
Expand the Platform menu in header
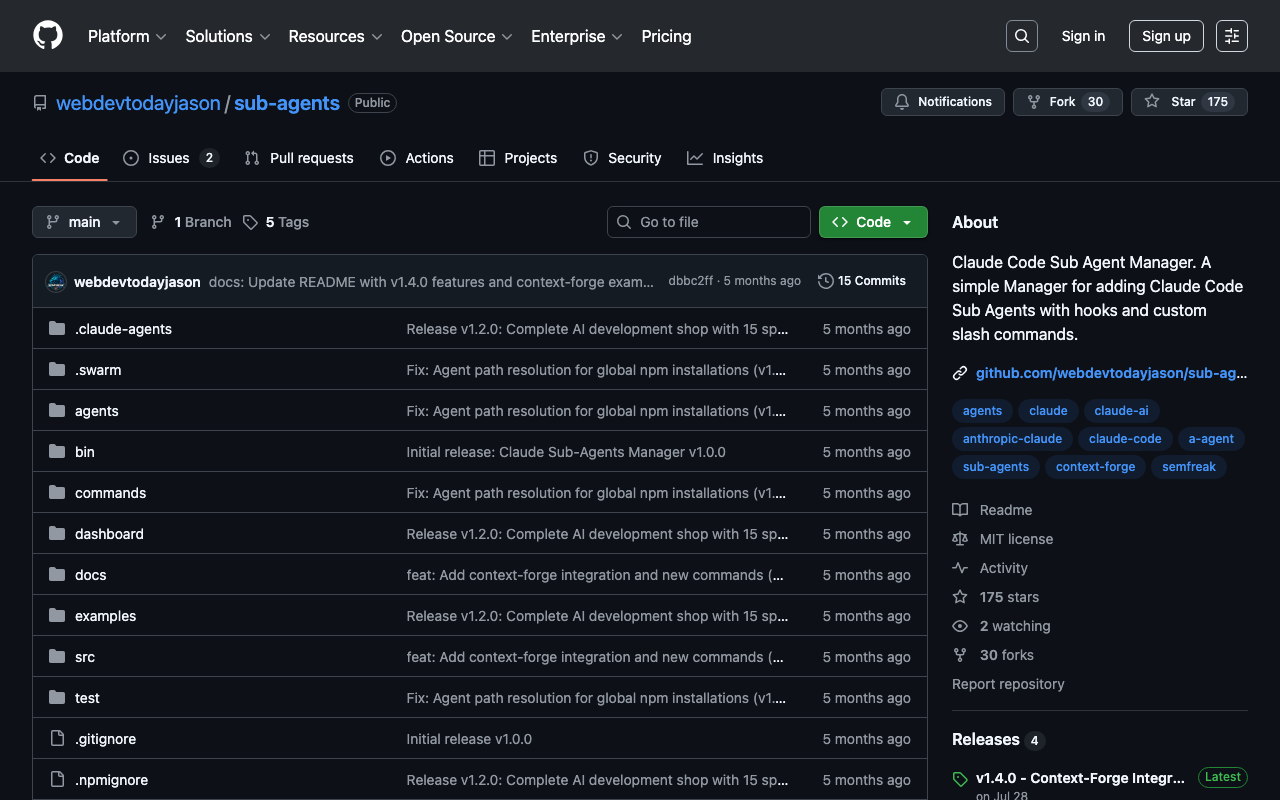tap(127, 36)
